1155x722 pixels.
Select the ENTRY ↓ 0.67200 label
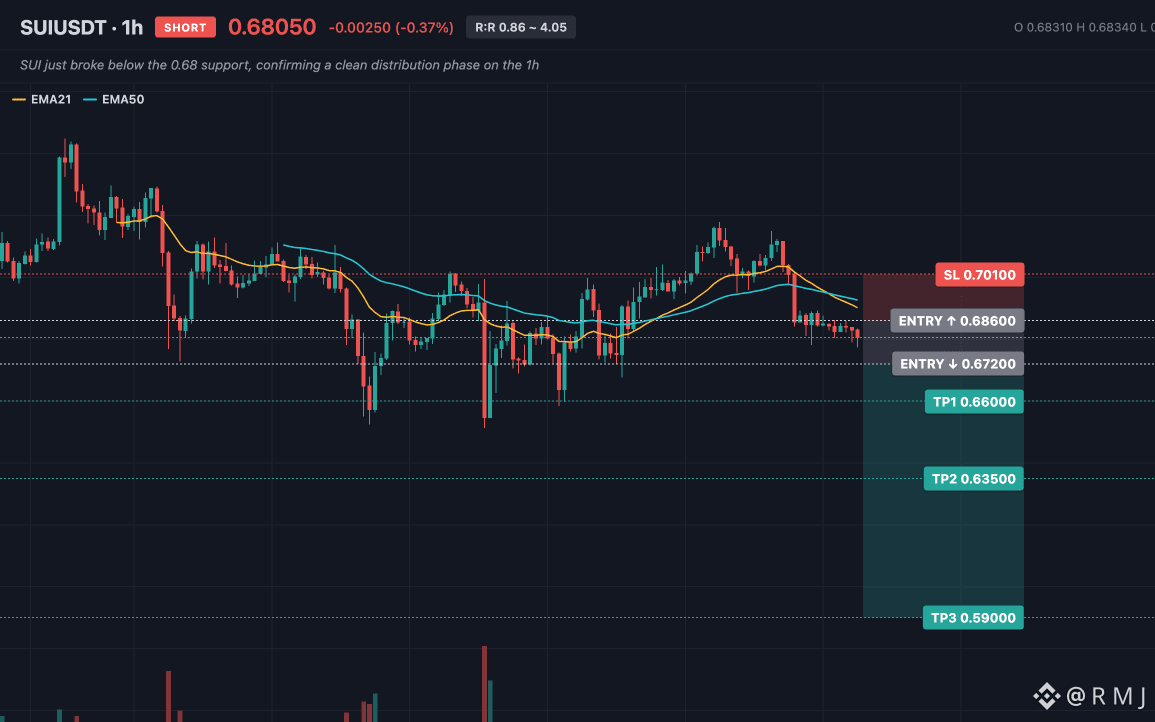(958, 363)
